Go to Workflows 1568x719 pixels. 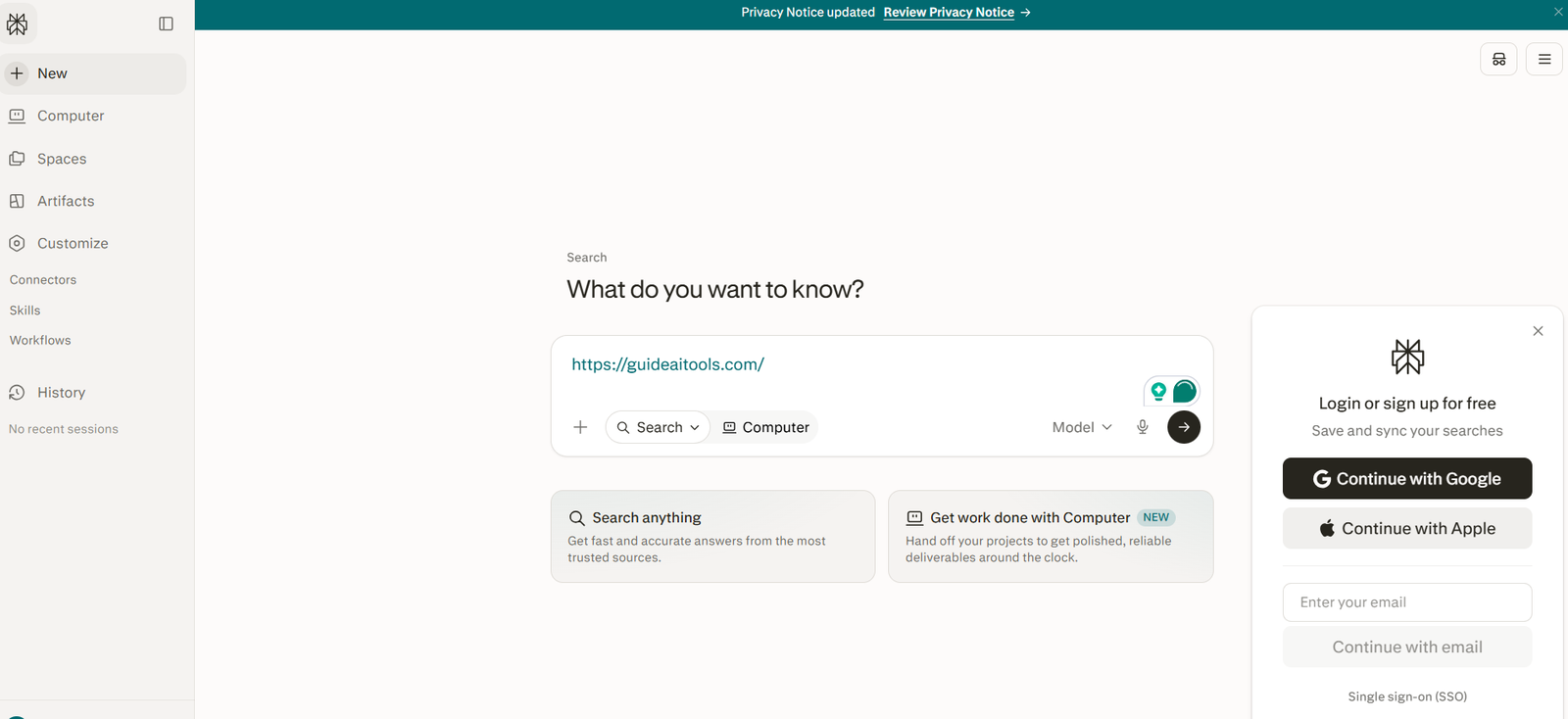point(40,341)
